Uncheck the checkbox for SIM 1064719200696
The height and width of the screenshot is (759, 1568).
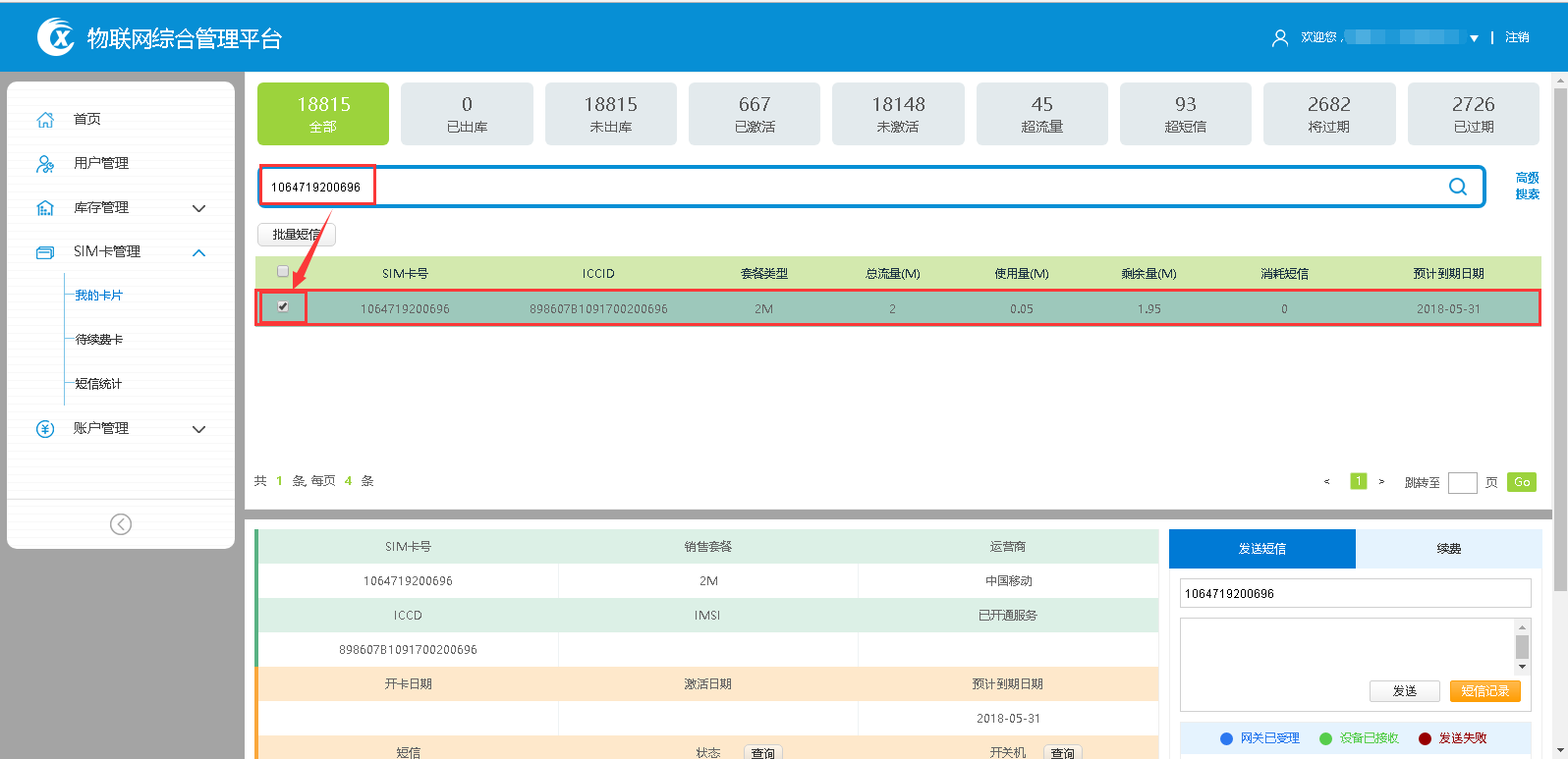(x=283, y=306)
